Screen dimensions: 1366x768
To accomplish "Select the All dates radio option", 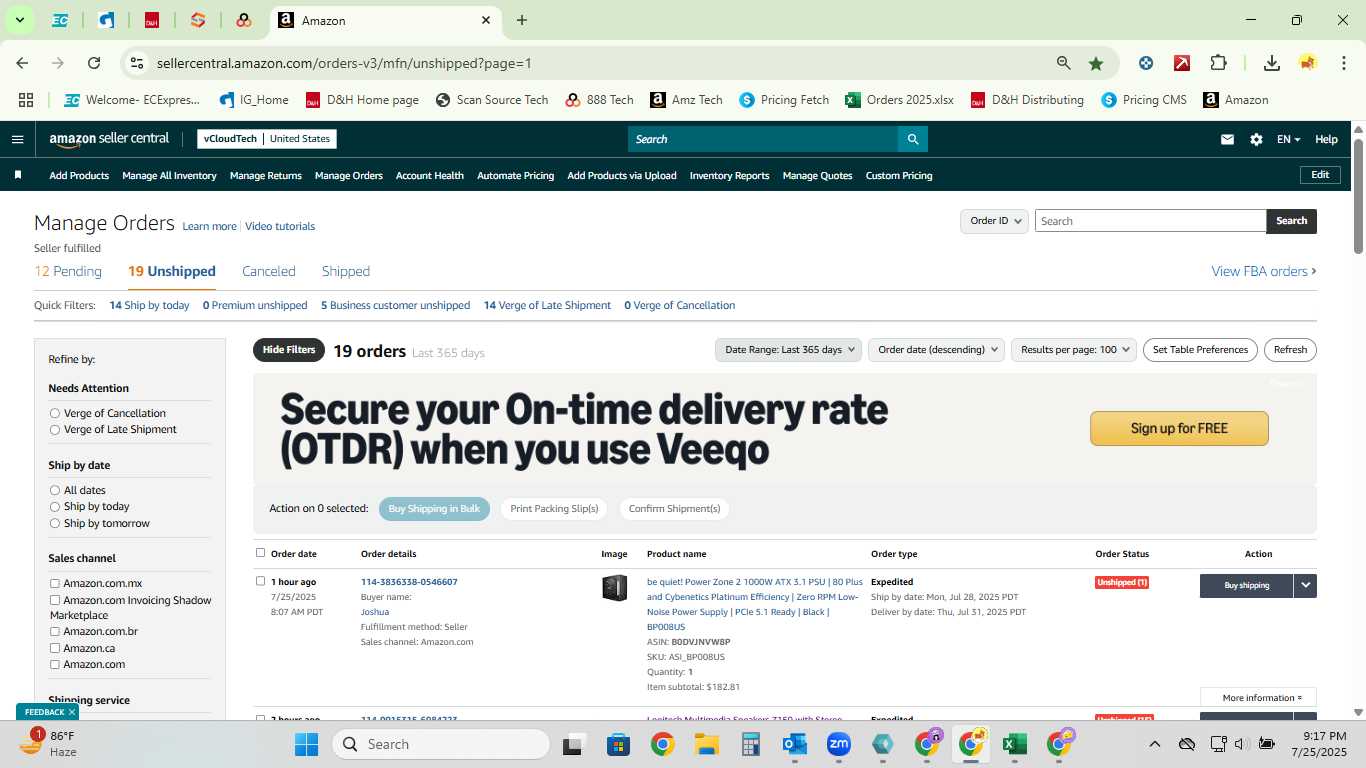I will [55, 490].
